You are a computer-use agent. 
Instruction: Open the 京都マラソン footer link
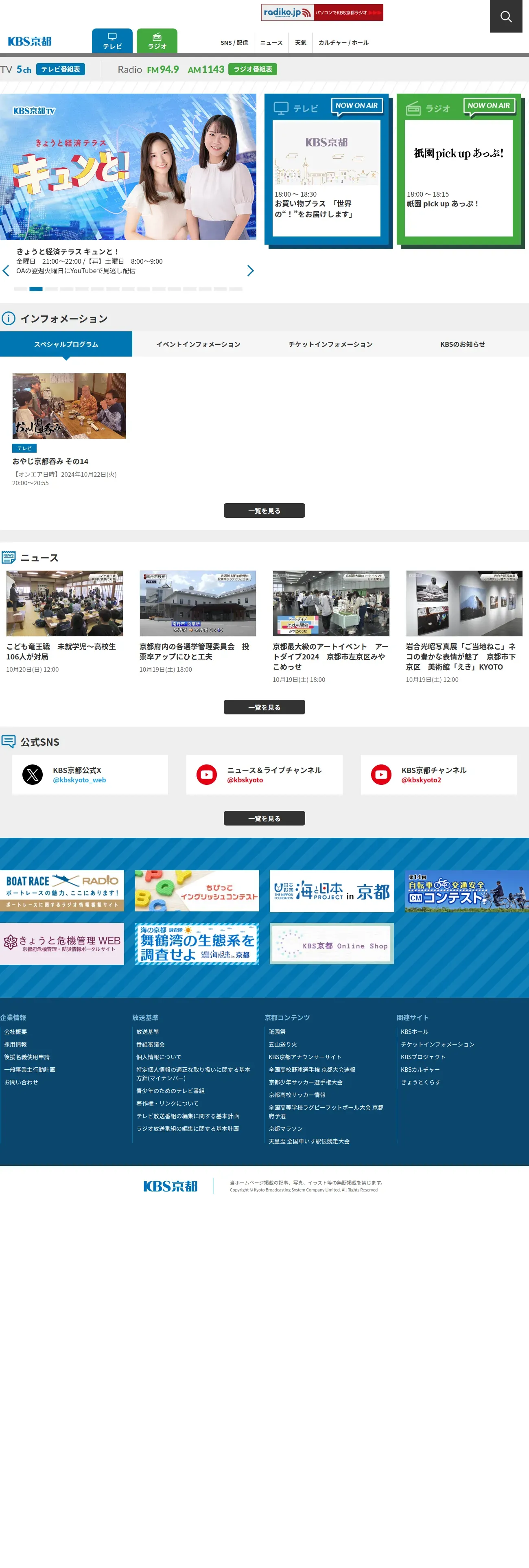click(286, 1128)
